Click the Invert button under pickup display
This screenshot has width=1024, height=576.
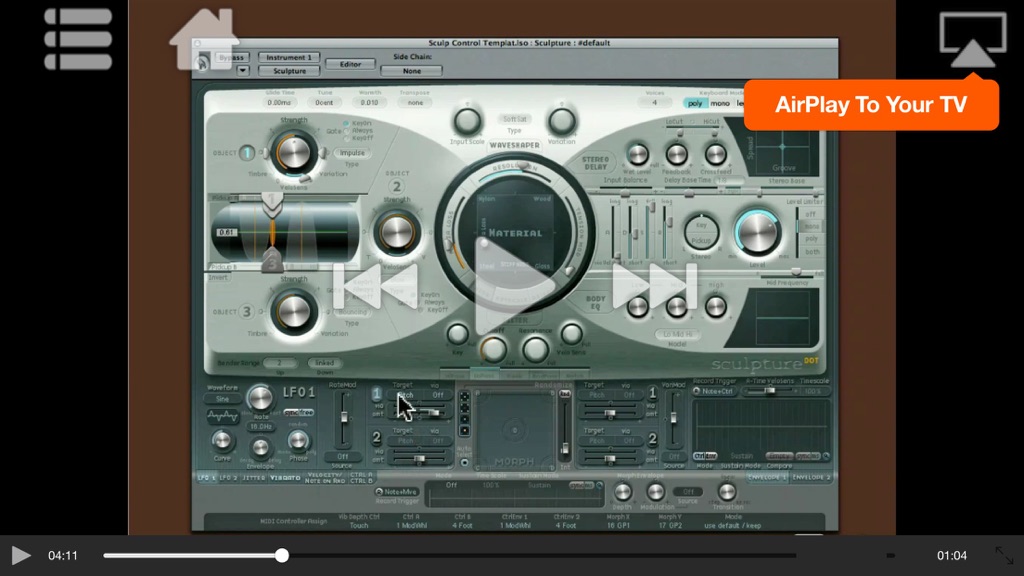pos(218,277)
